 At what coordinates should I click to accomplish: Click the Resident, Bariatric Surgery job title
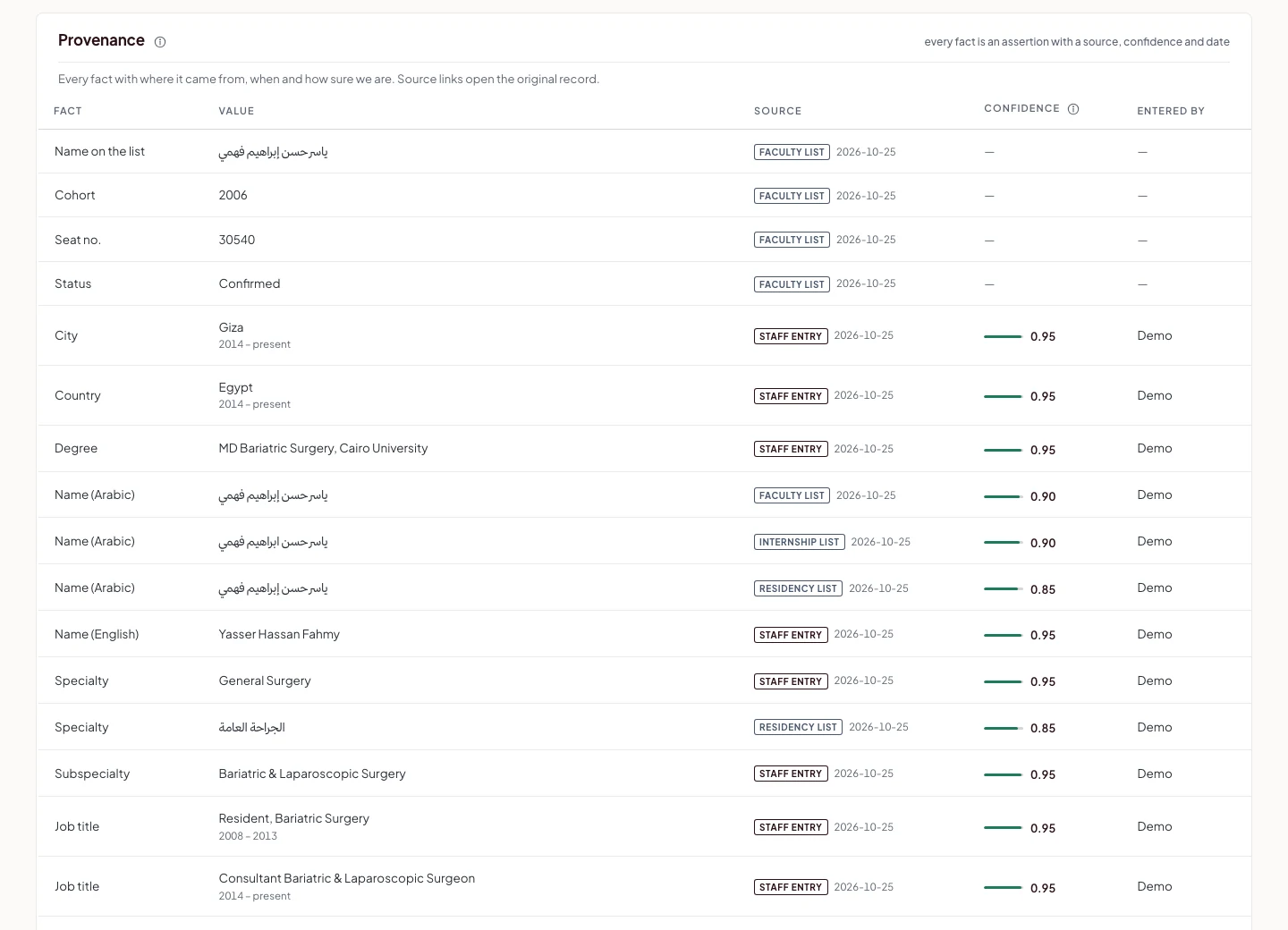(293, 818)
